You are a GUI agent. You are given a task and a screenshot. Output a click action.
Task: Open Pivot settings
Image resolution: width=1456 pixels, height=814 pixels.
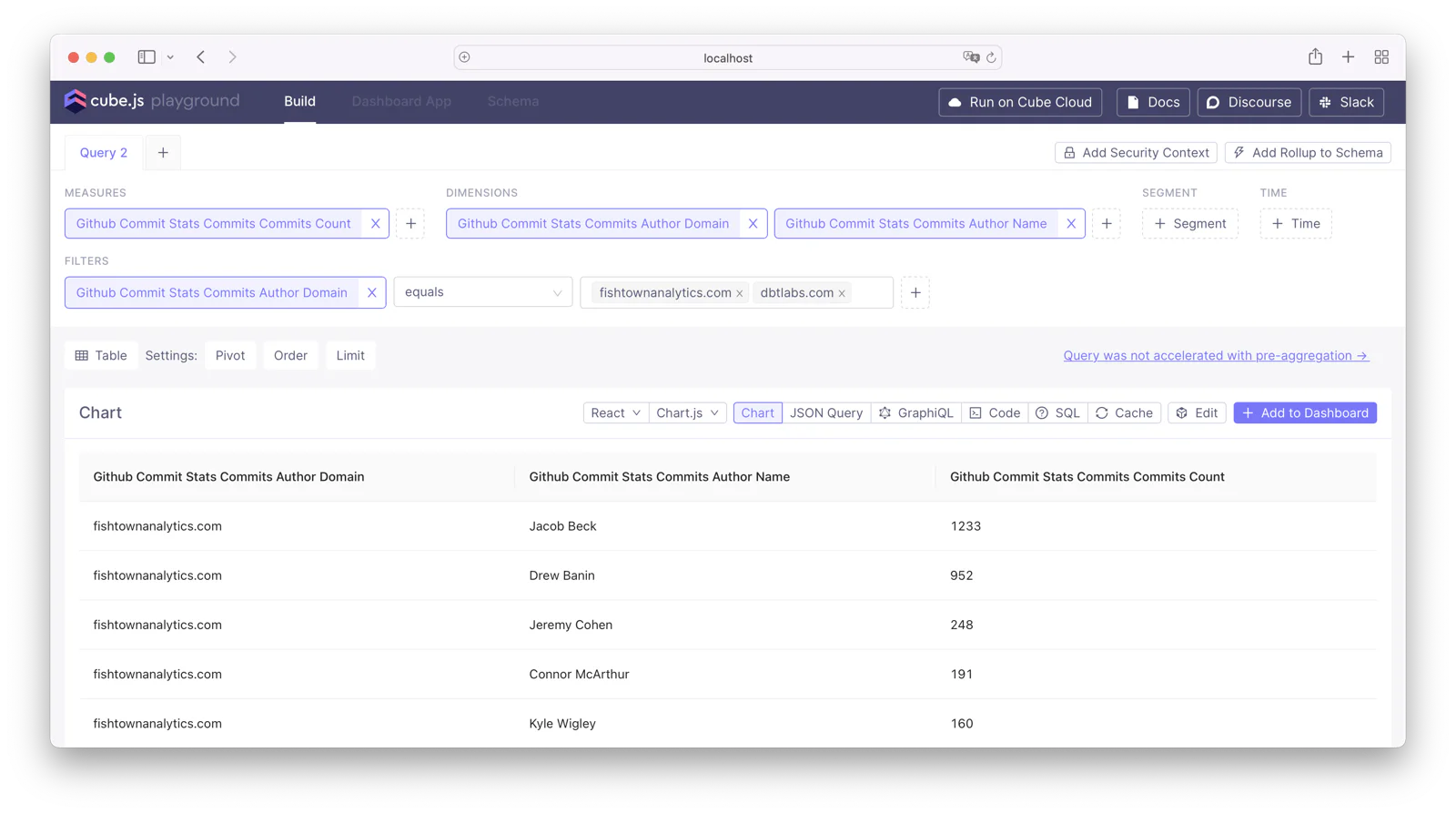tap(230, 356)
